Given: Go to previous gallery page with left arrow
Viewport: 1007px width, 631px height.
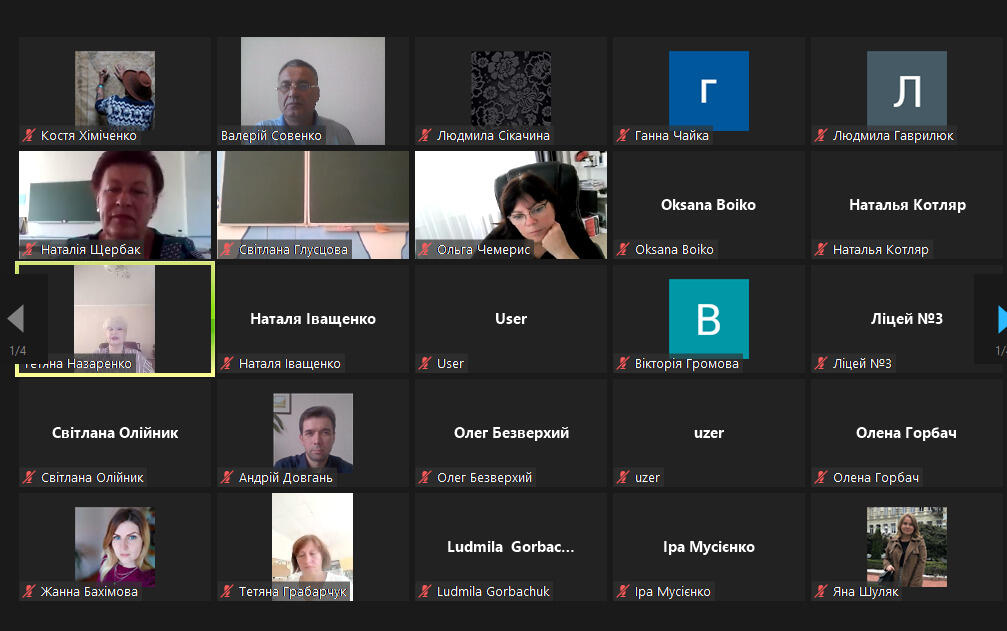Looking at the screenshot, I should pos(16,318).
